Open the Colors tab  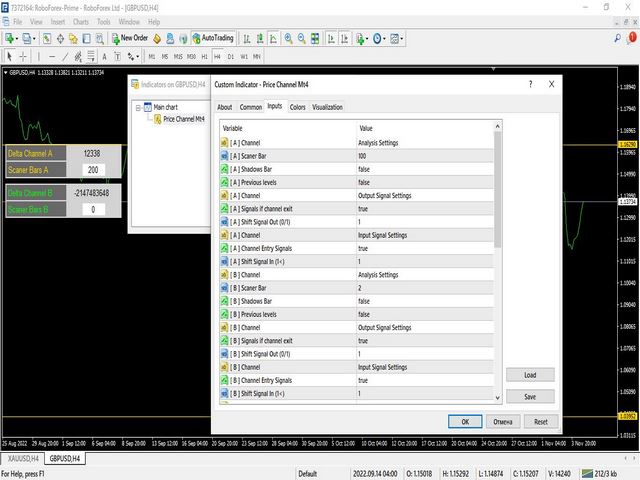[297, 107]
